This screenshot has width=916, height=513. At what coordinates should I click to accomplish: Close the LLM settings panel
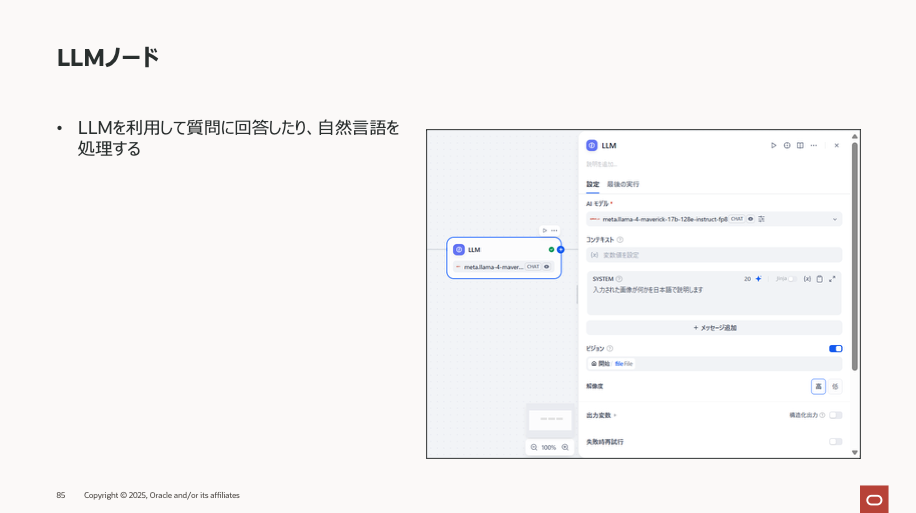click(837, 145)
